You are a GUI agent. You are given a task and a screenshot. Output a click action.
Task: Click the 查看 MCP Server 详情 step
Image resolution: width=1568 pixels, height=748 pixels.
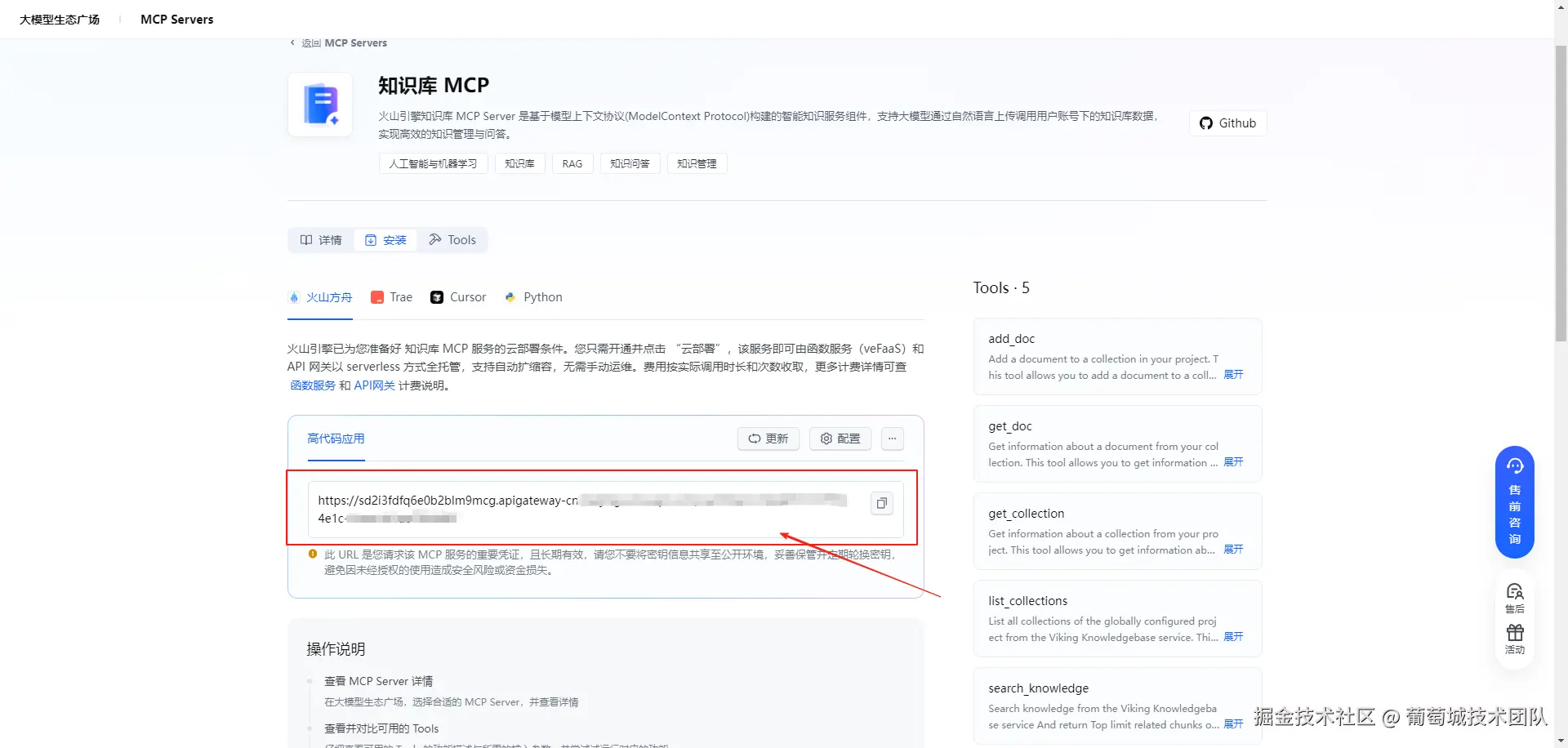point(379,681)
